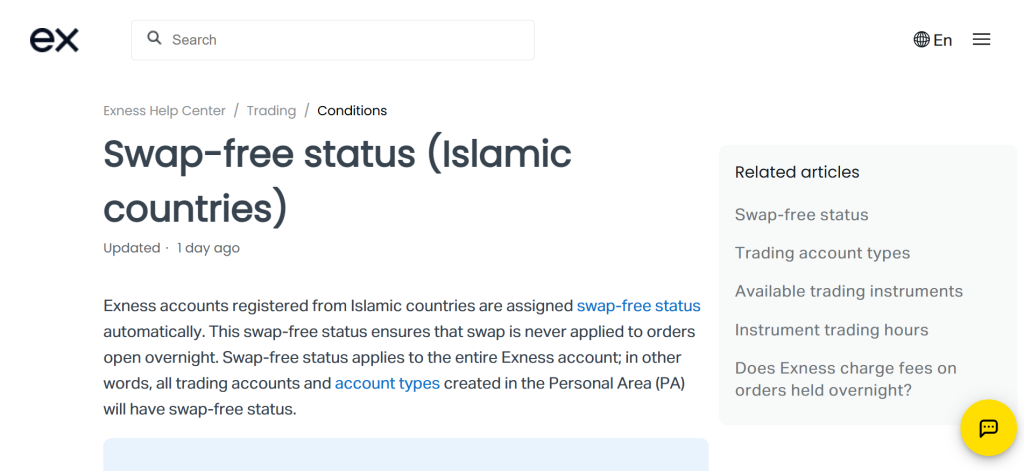1024x471 pixels.
Task: Click the Exness logo icon
Action: 54,40
